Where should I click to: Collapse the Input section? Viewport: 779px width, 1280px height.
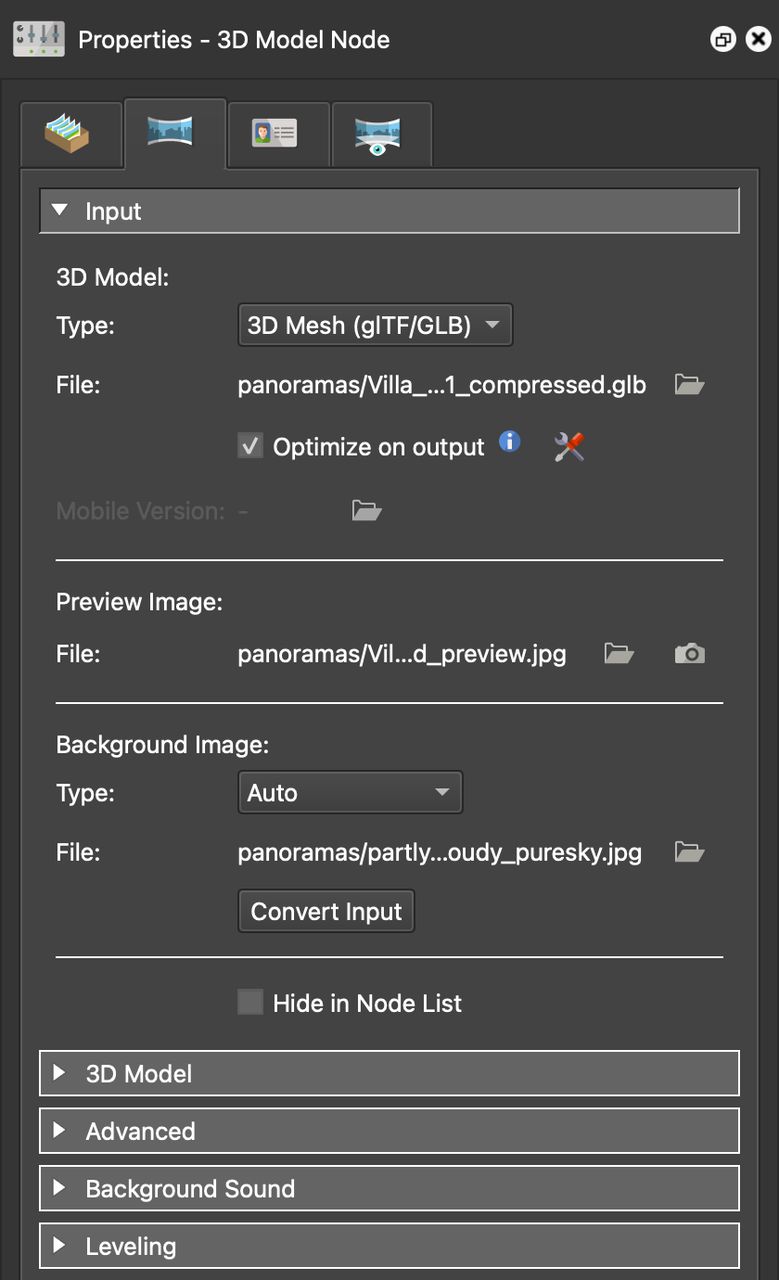[389, 211]
